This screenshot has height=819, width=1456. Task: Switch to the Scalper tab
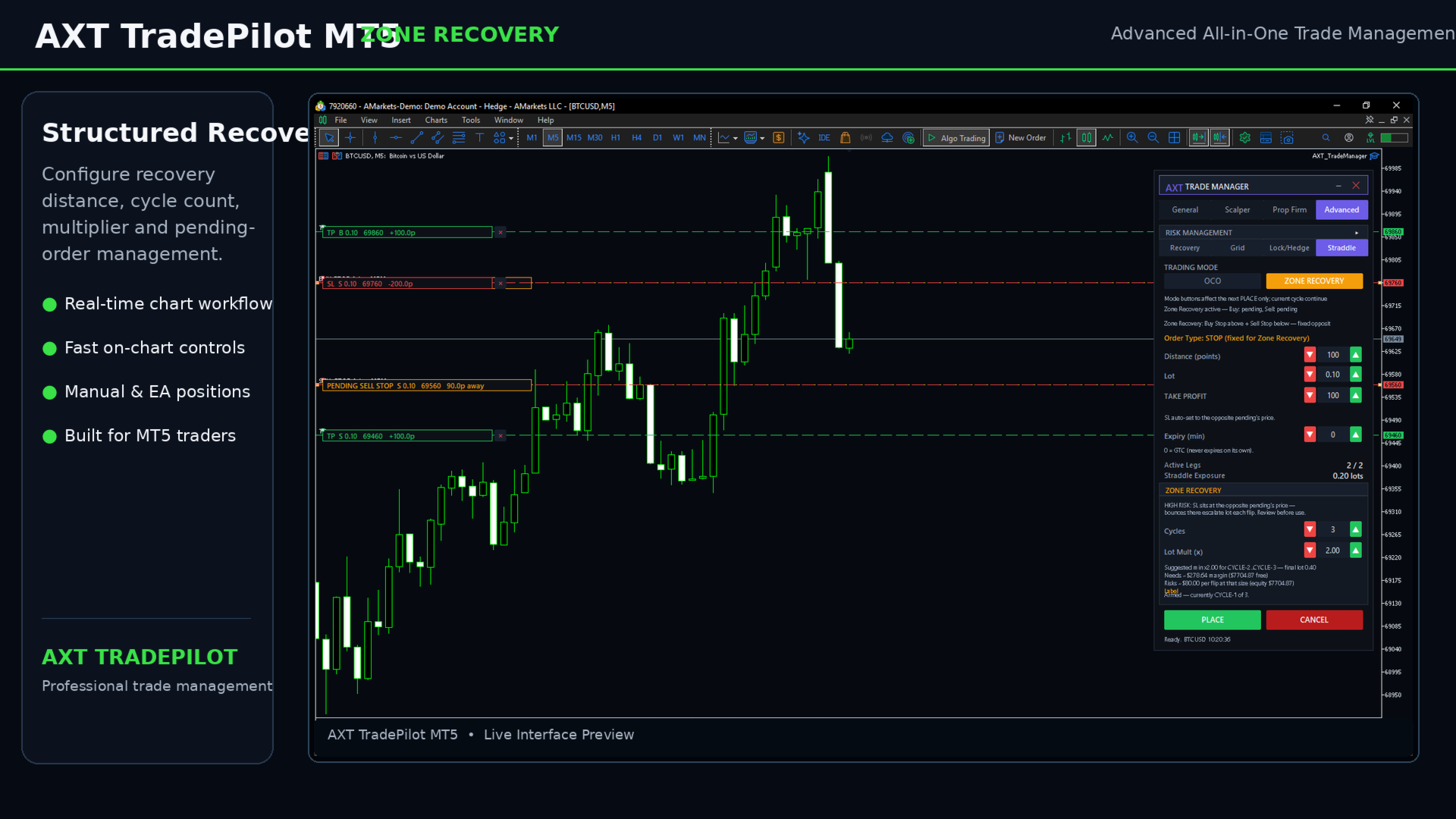[1238, 210]
